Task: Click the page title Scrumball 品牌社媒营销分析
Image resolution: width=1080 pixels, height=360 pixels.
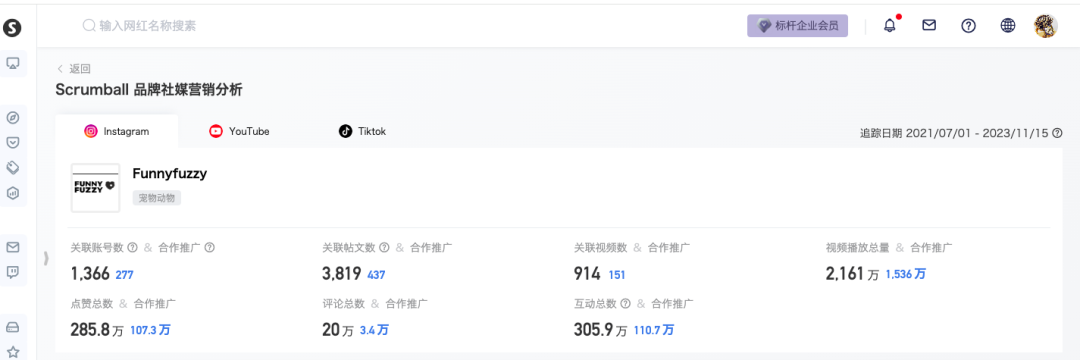Action: 149,89
